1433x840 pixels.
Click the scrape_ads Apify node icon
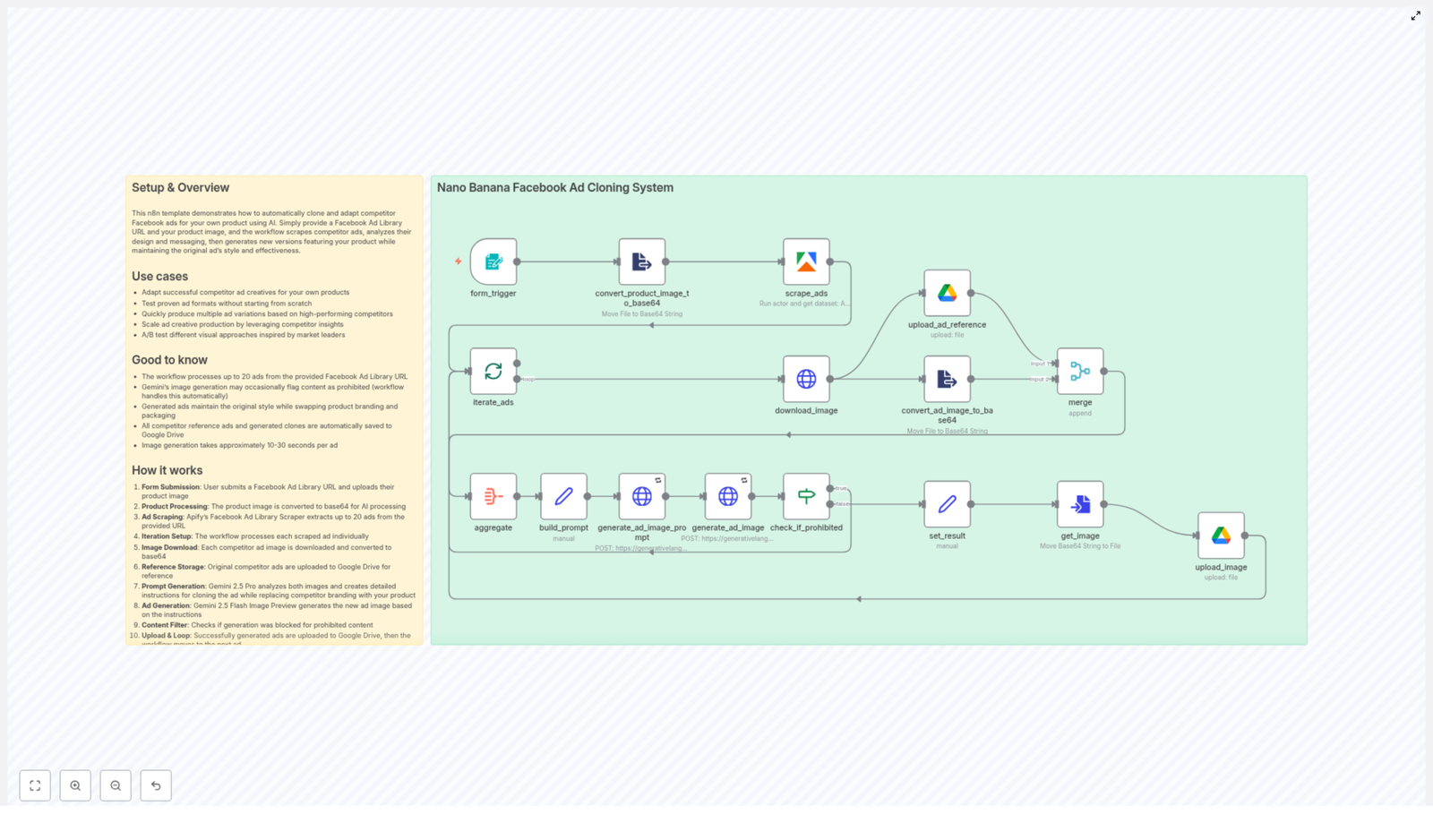coord(805,261)
